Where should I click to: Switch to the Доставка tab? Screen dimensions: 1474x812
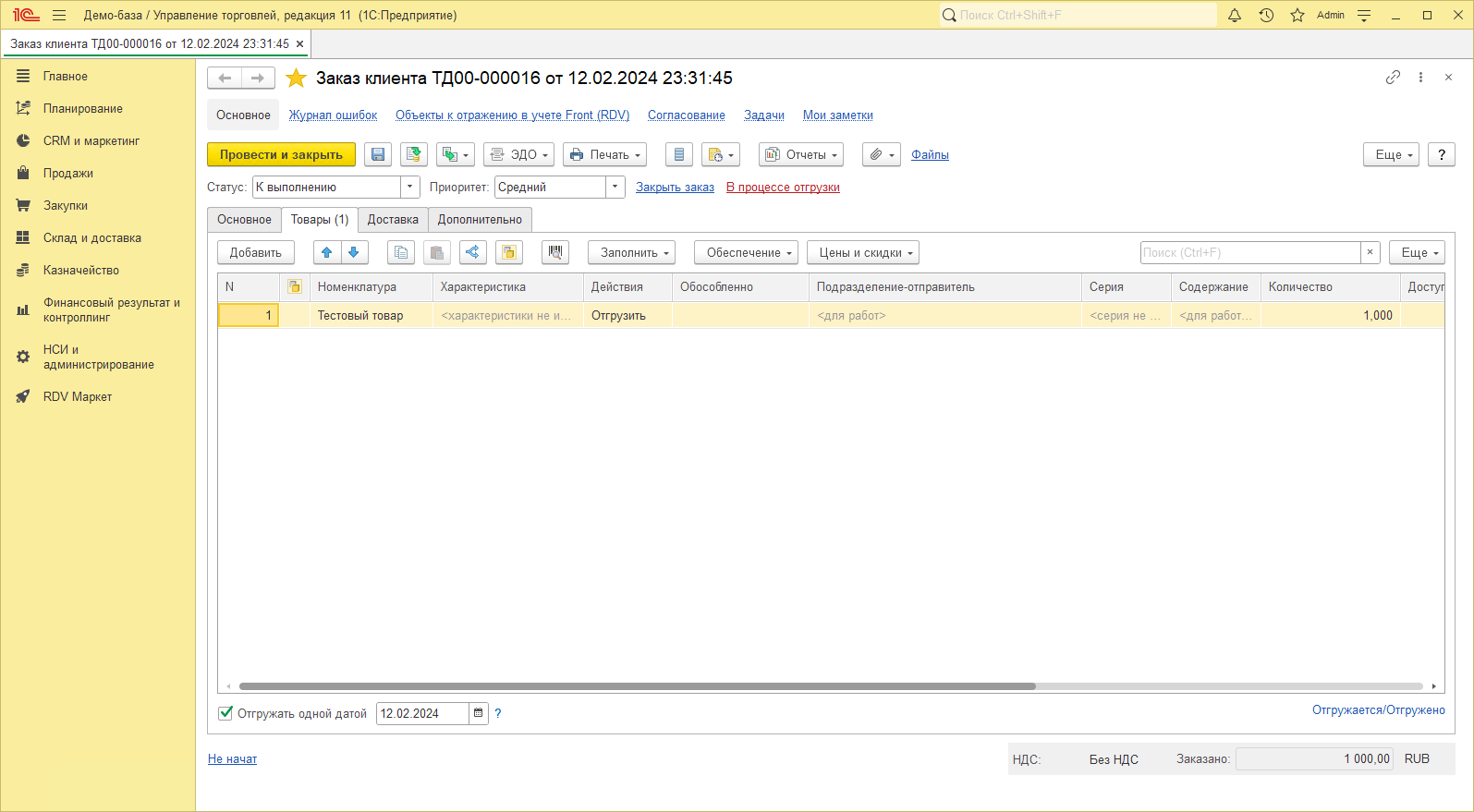click(393, 220)
